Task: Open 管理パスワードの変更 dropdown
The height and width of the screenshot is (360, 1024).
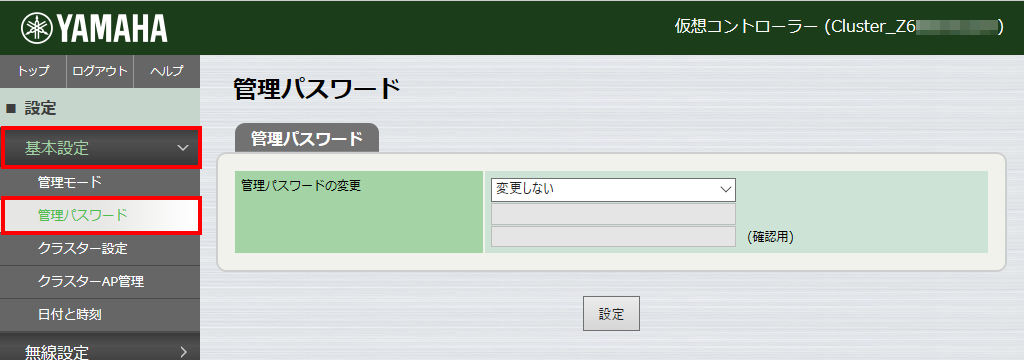Action: pyautogui.click(x=613, y=189)
